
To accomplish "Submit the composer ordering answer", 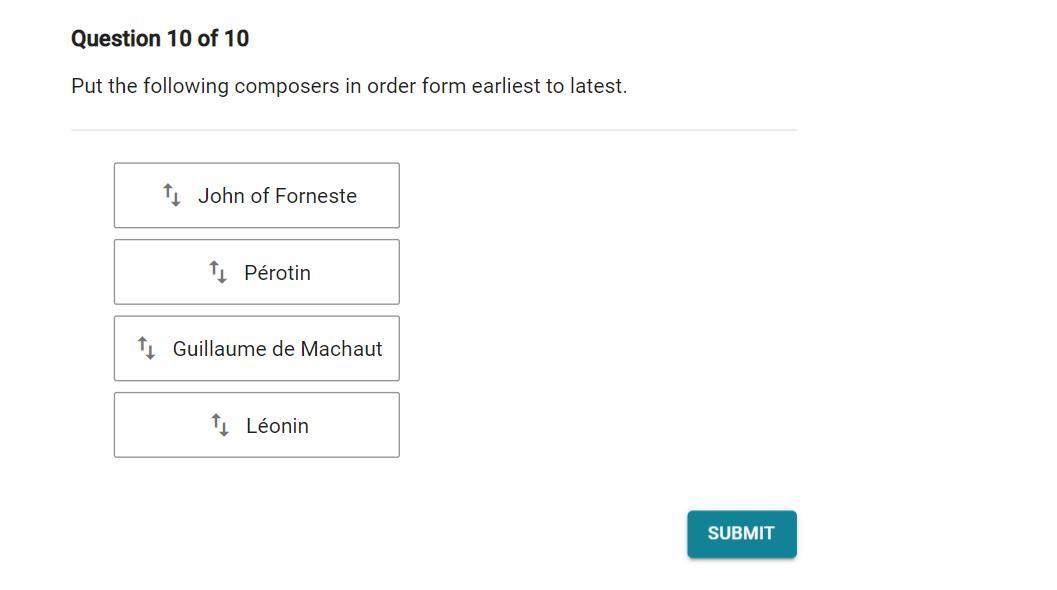I will coord(741,534).
